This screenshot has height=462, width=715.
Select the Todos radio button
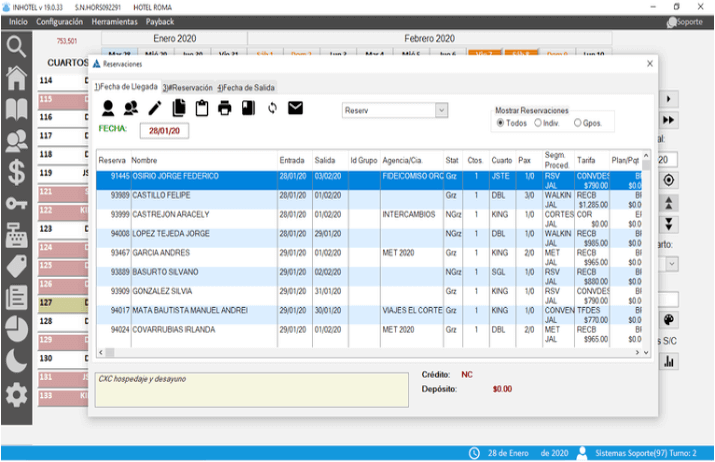click(501, 123)
